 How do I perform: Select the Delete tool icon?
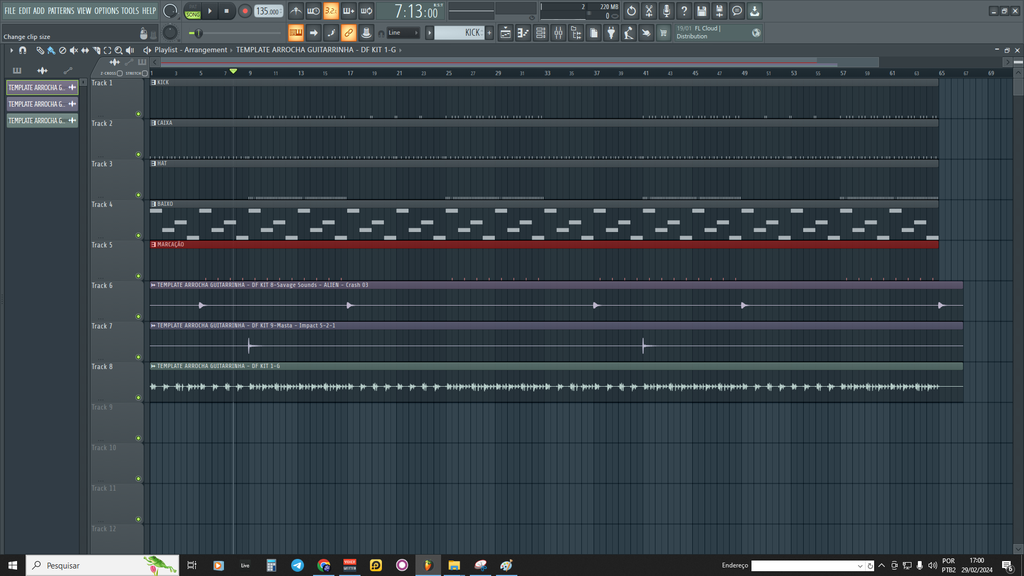[x=62, y=50]
